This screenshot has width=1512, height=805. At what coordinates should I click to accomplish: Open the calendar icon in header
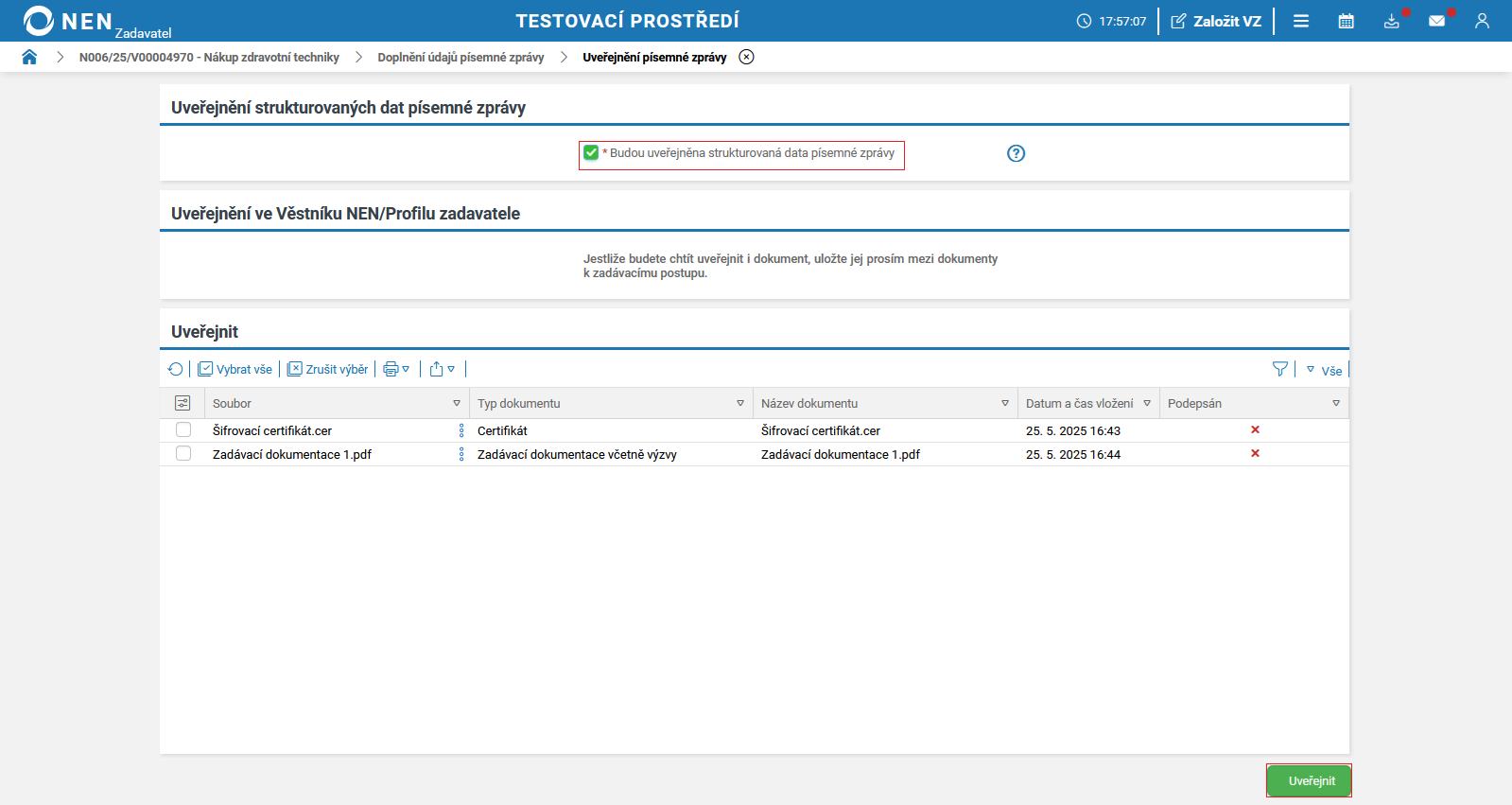tap(1346, 21)
